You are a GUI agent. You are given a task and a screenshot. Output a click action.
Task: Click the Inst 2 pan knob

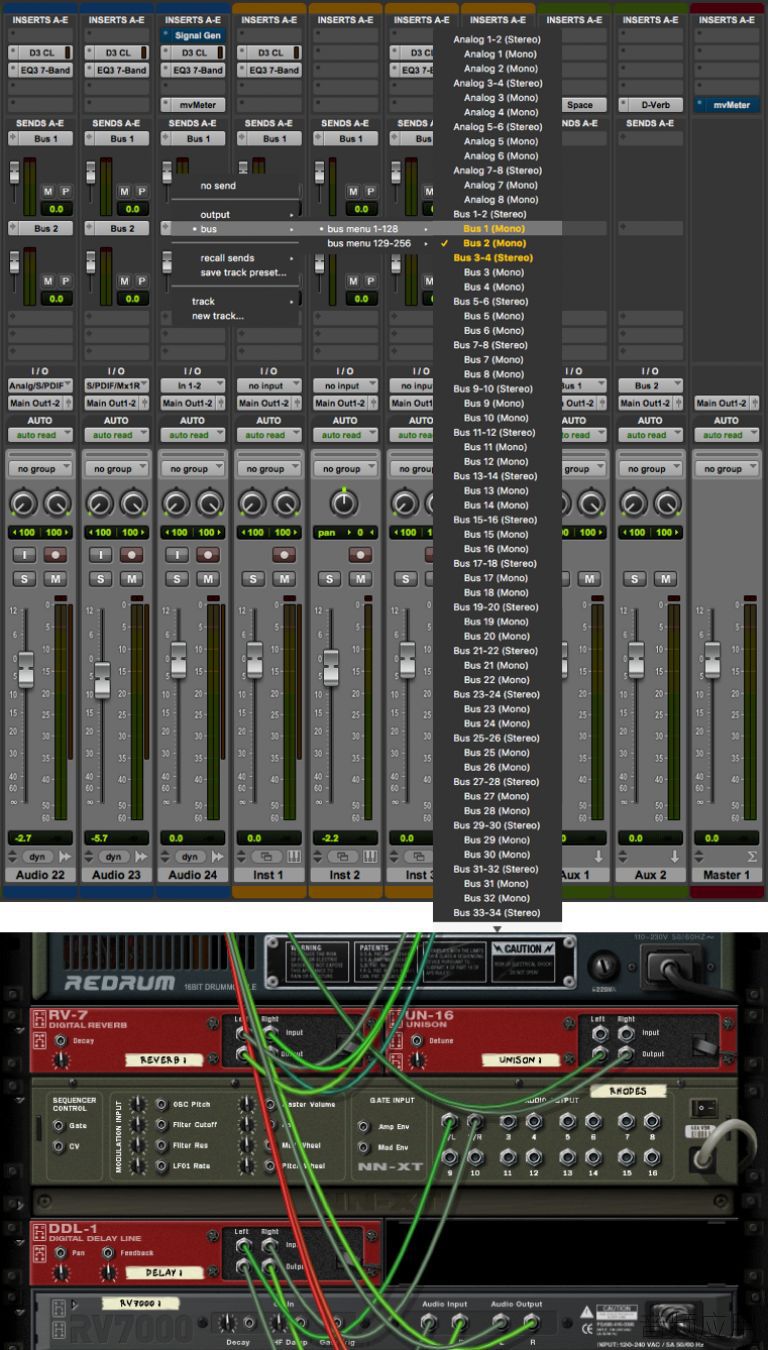[x=344, y=503]
